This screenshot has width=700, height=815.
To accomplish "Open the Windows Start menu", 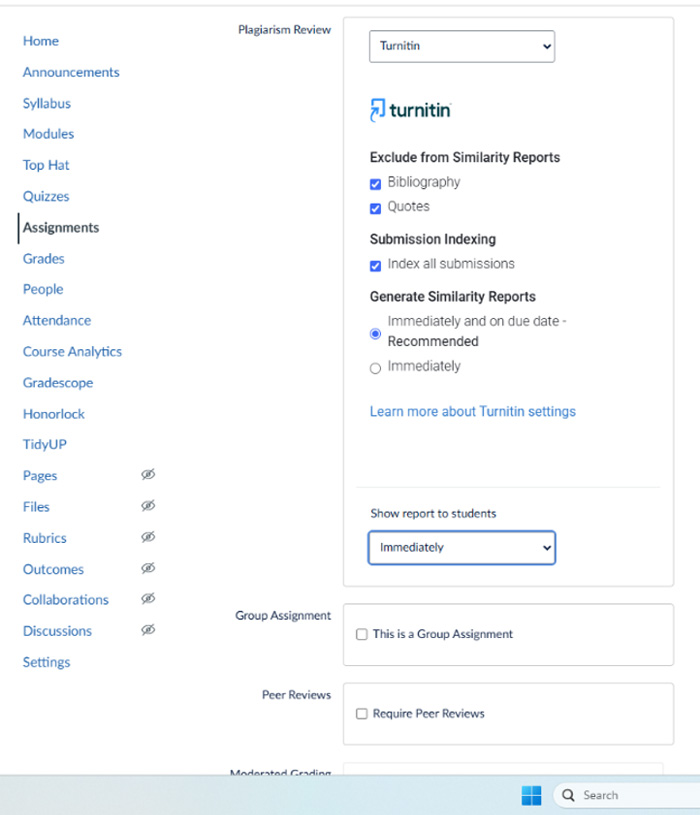I will [531, 795].
